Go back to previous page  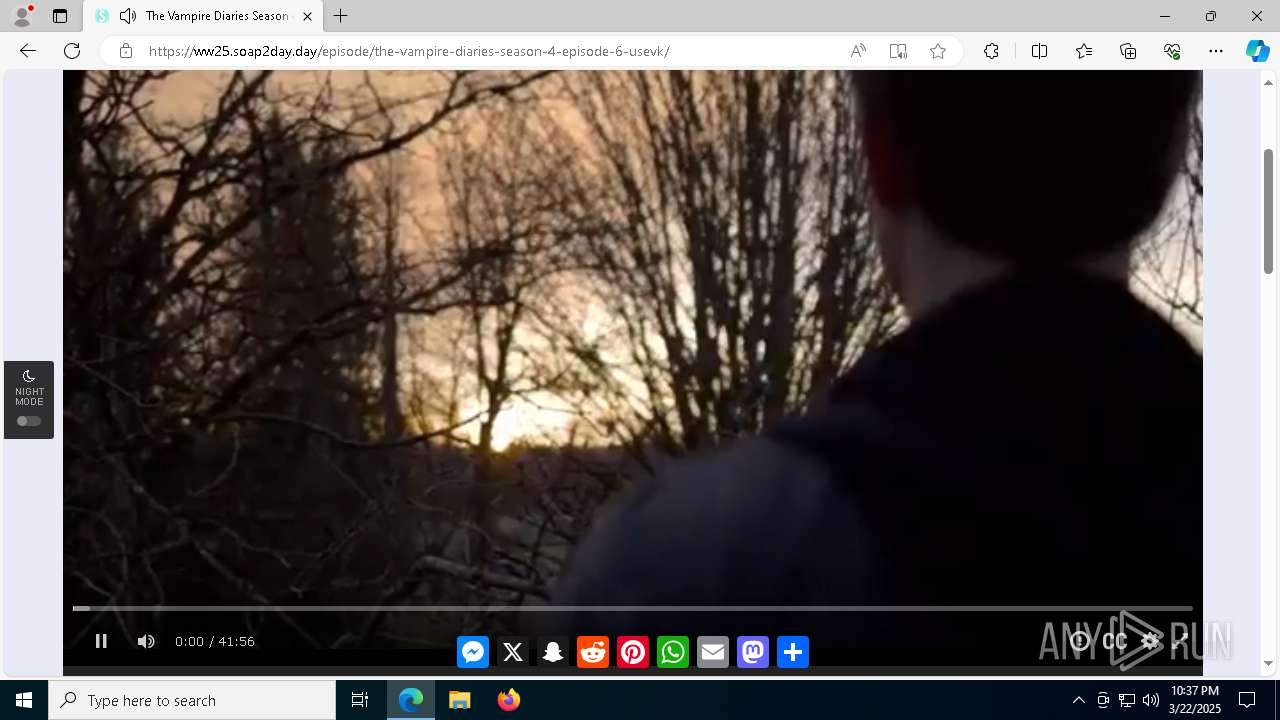pos(28,51)
